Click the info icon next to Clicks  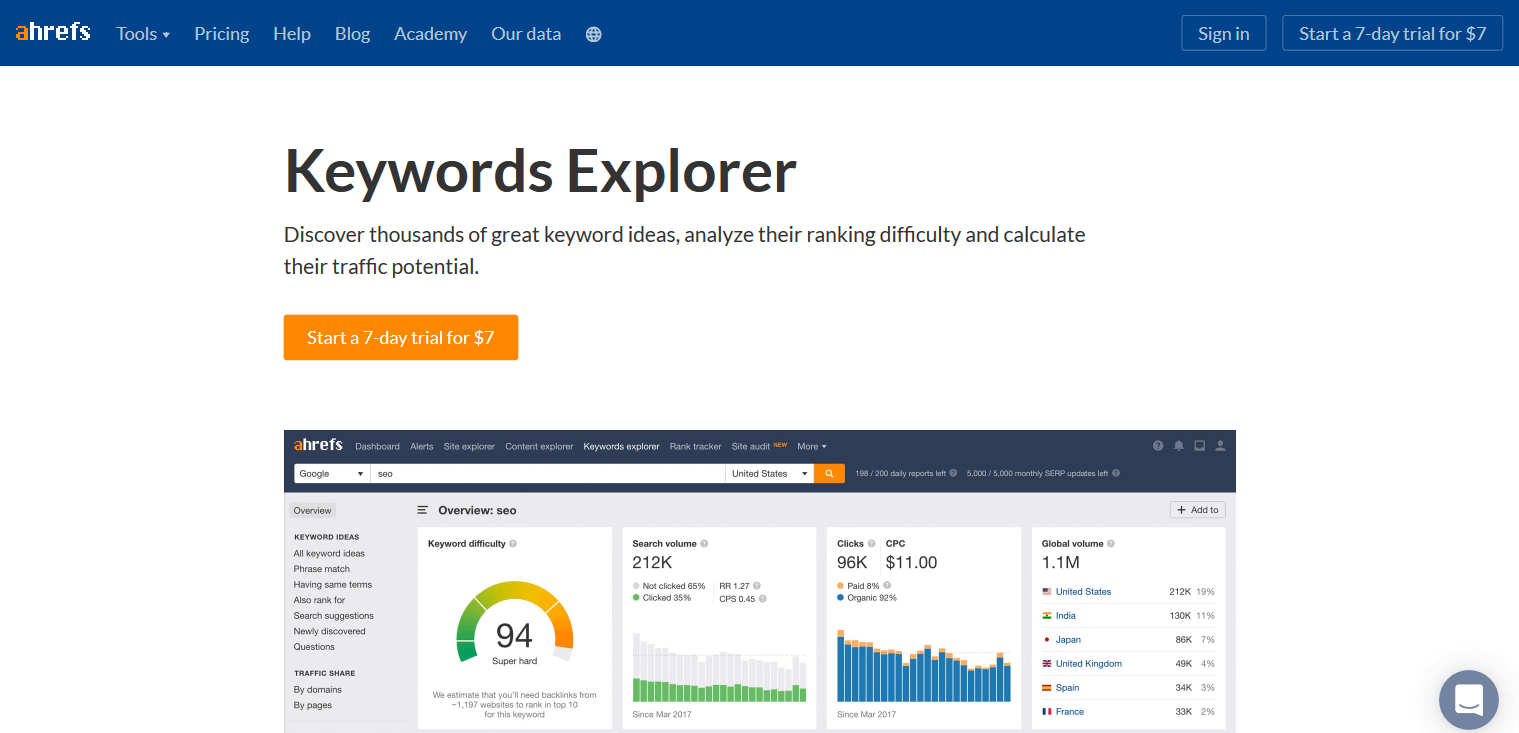pyautogui.click(x=872, y=544)
